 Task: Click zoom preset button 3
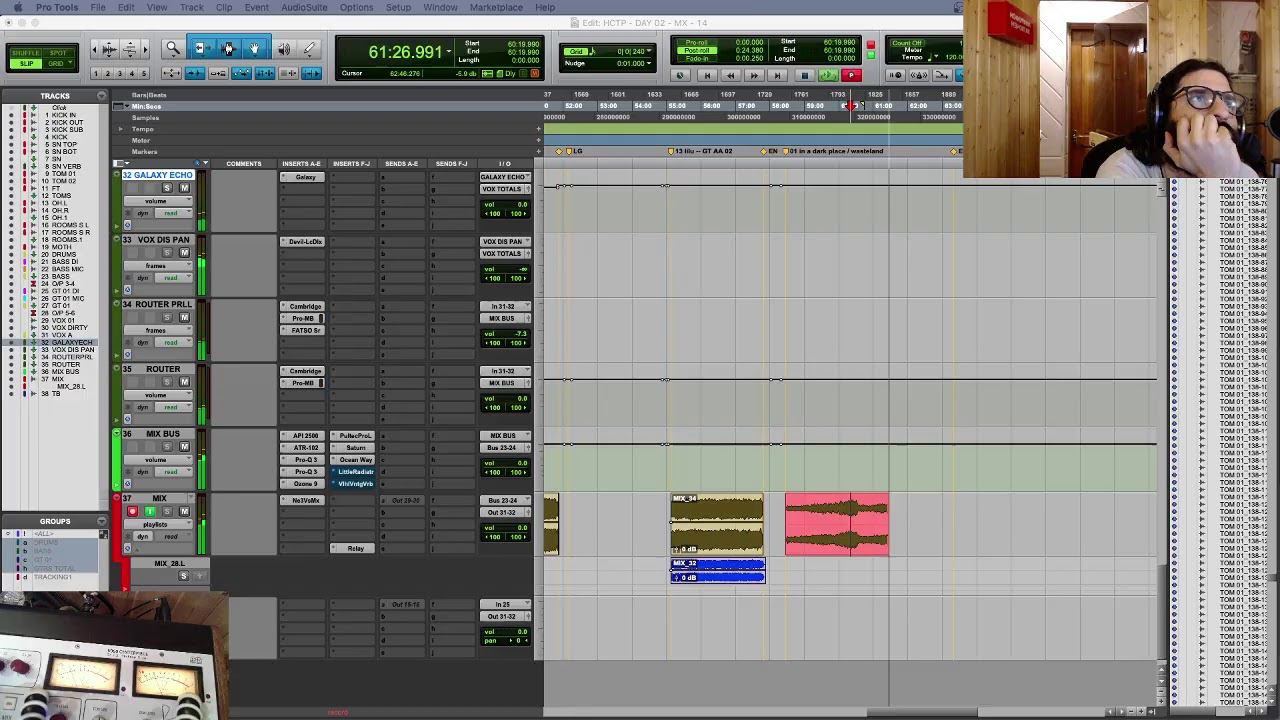(120, 74)
